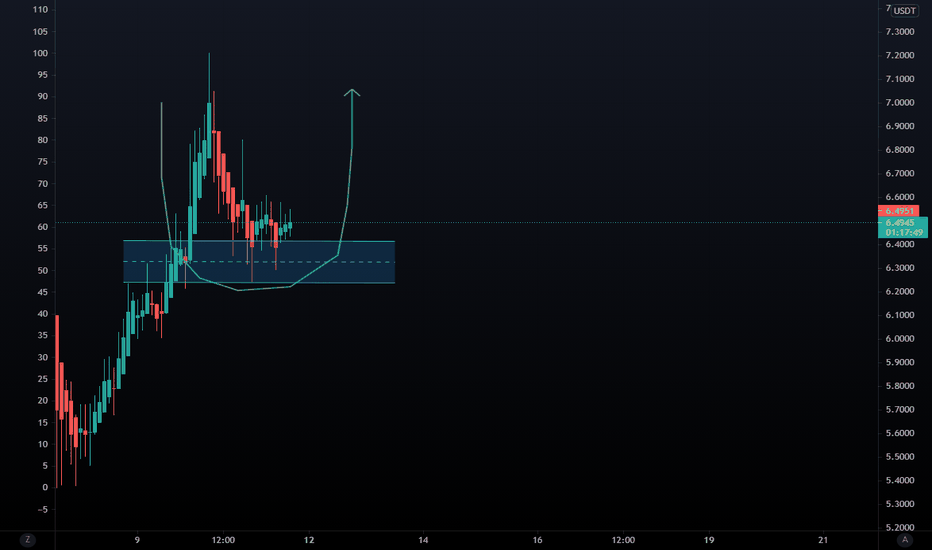
Task: Click the 45 value on left scale
Action: pyautogui.click(x=43, y=292)
